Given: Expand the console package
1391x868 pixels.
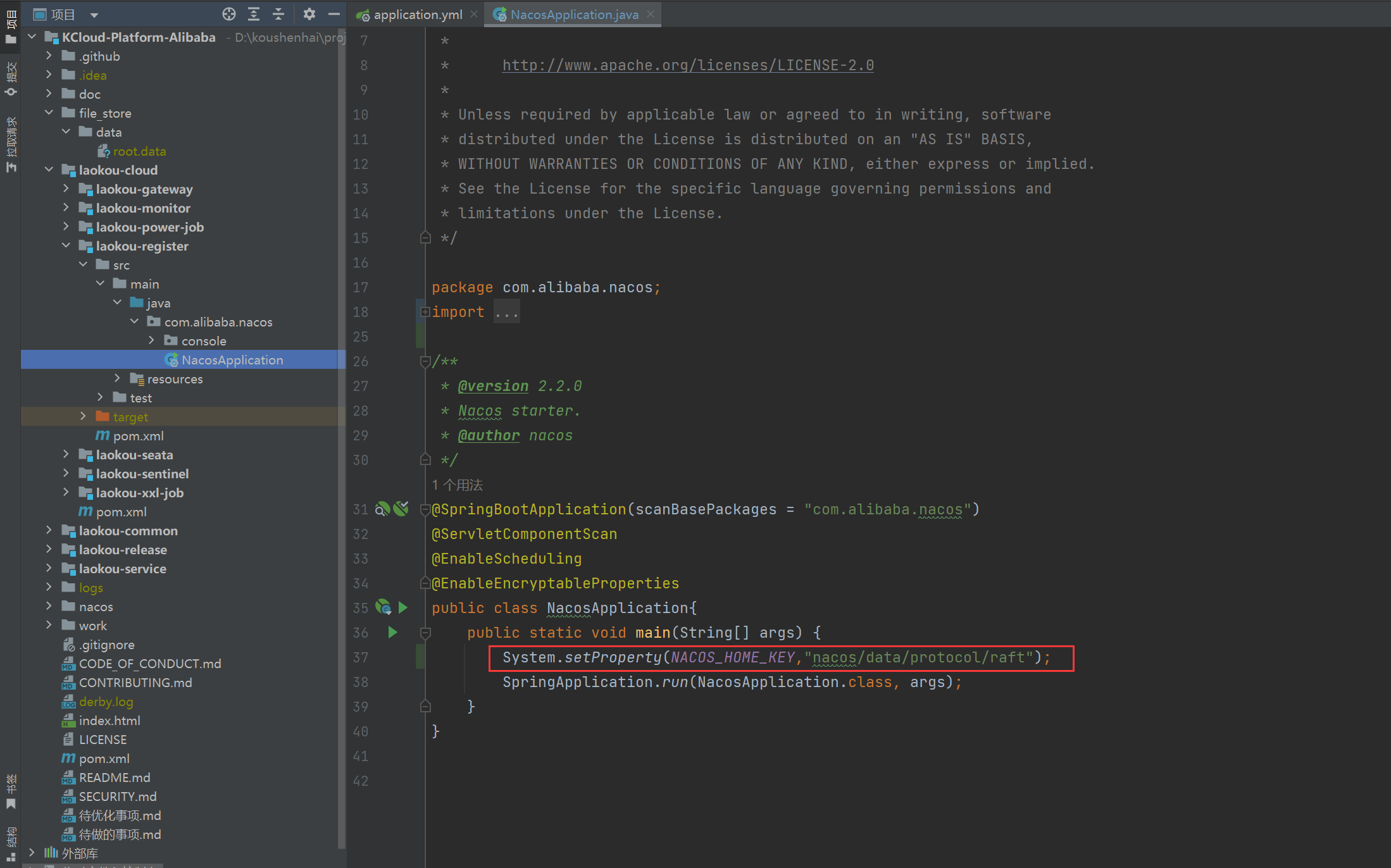Looking at the screenshot, I should click(x=152, y=340).
